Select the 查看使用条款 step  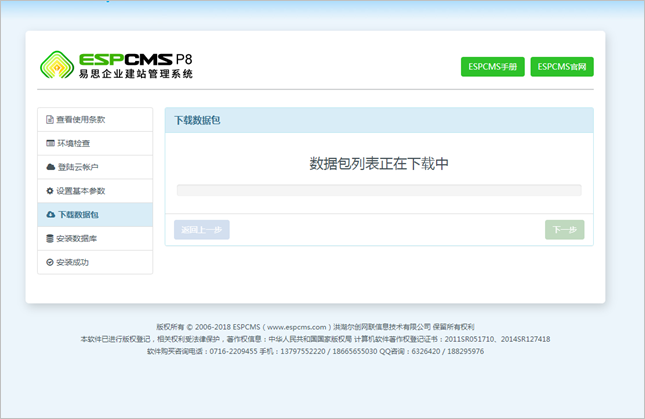point(95,120)
